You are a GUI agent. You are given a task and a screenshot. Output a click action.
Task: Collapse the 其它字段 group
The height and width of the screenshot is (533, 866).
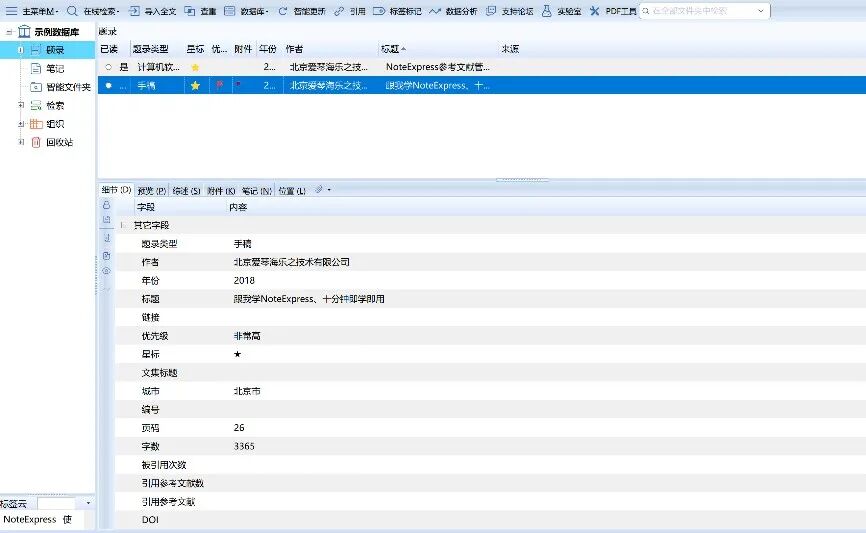(x=123, y=225)
